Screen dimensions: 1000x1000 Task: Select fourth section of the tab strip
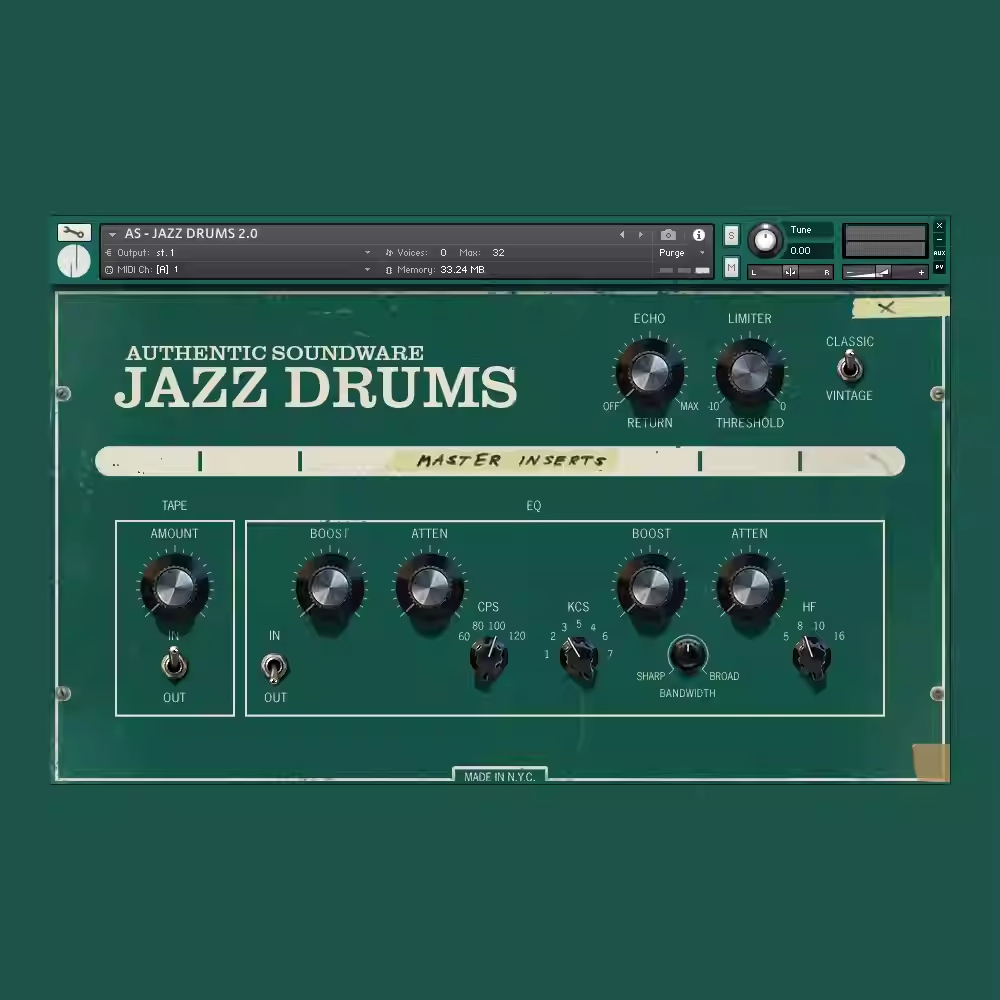750,461
